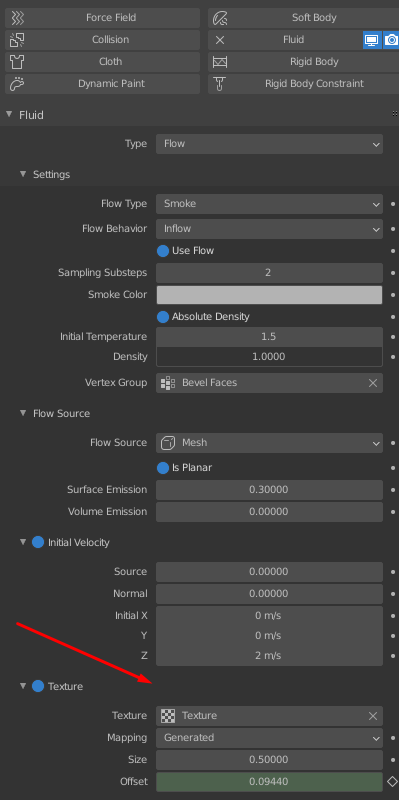Click the Initial Temperature field
This screenshot has height=800, width=399.
(269, 337)
